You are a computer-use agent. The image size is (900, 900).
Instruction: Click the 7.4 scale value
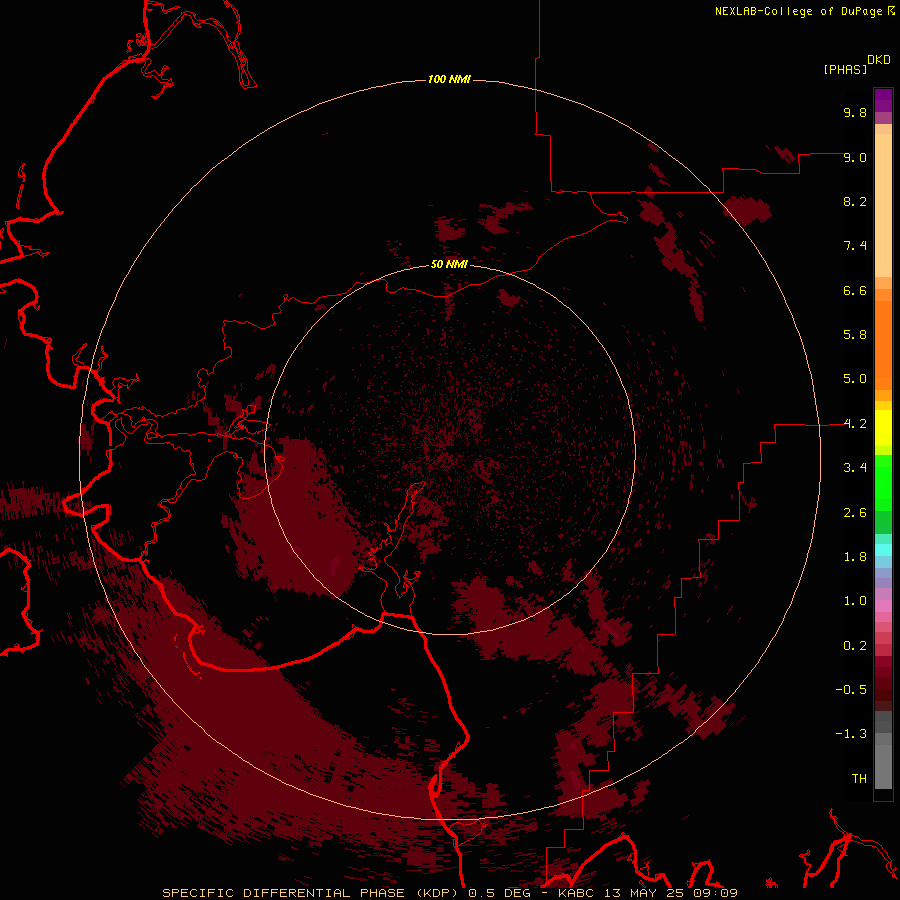(855, 246)
